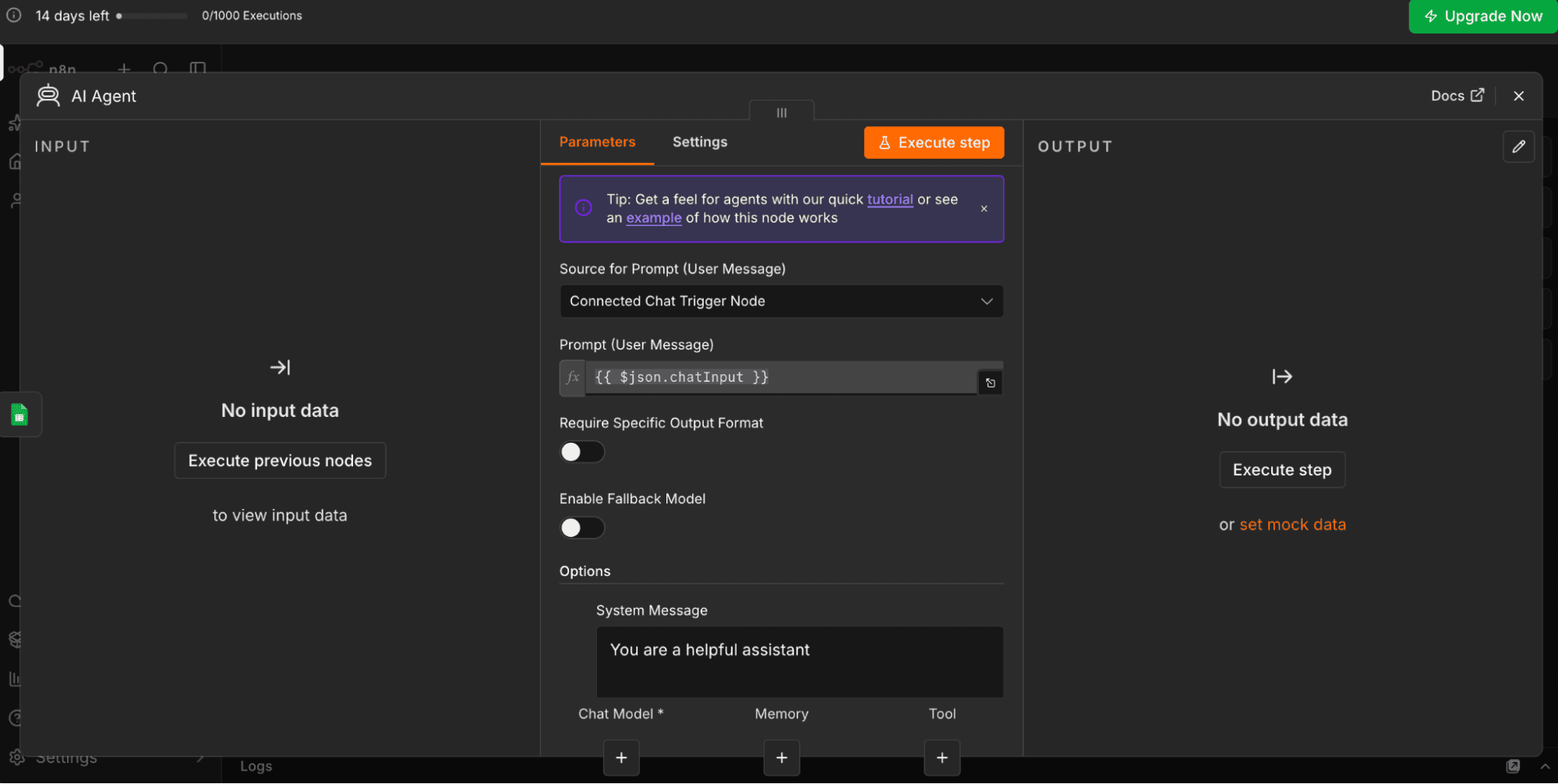
Task: Open the quick tutorial link
Action: coord(889,200)
